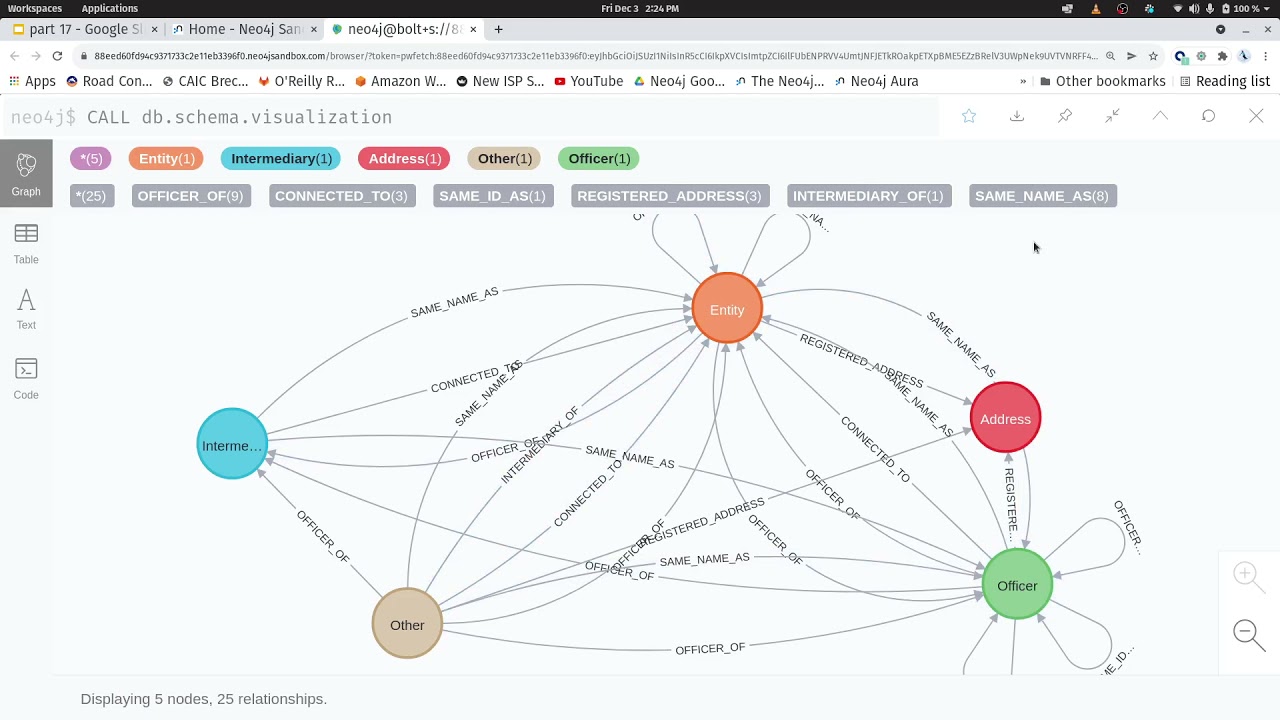The width and height of the screenshot is (1280, 720).
Task: Filter by the Officer(1) label
Action: point(599,159)
